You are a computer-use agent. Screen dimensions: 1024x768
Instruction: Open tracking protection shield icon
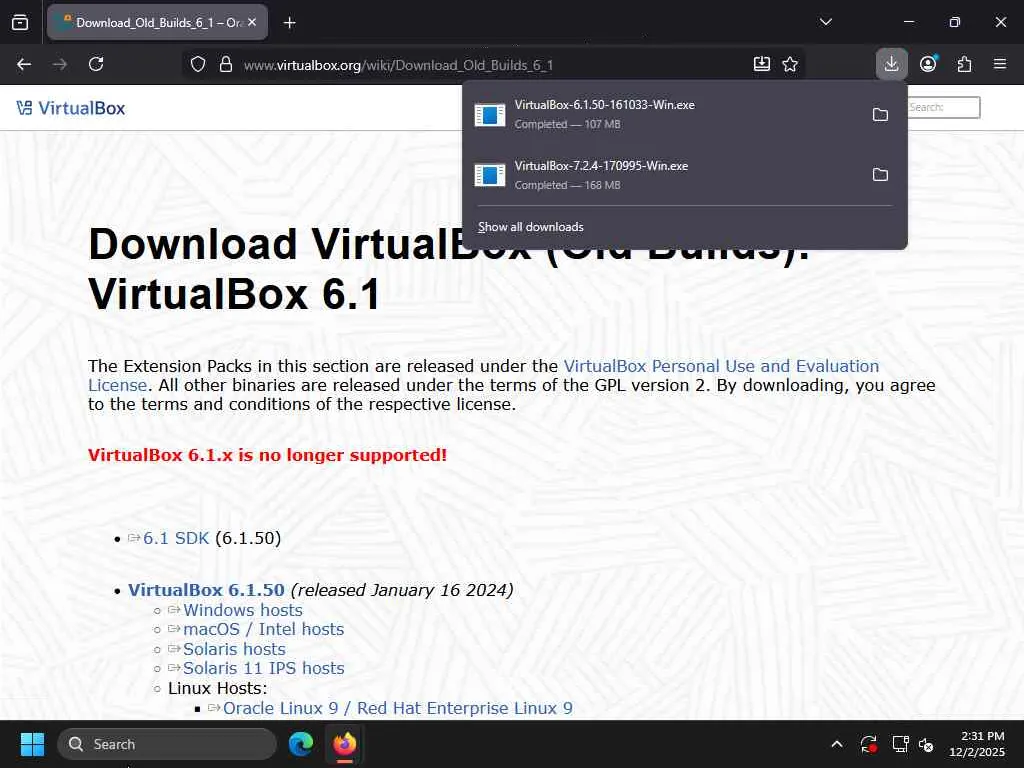pos(198,64)
